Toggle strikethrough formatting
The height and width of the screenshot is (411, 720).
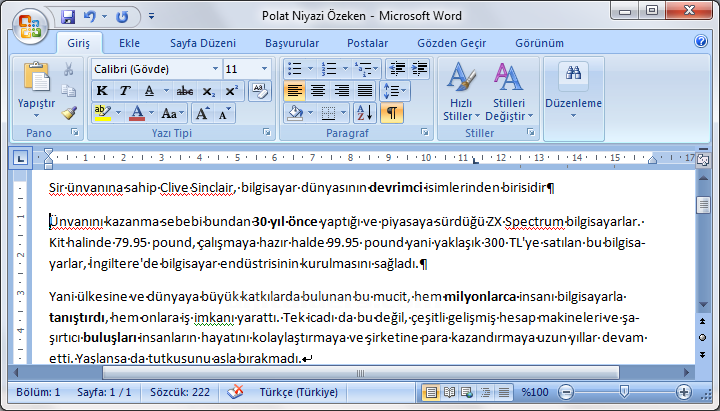click(x=185, y=91)
